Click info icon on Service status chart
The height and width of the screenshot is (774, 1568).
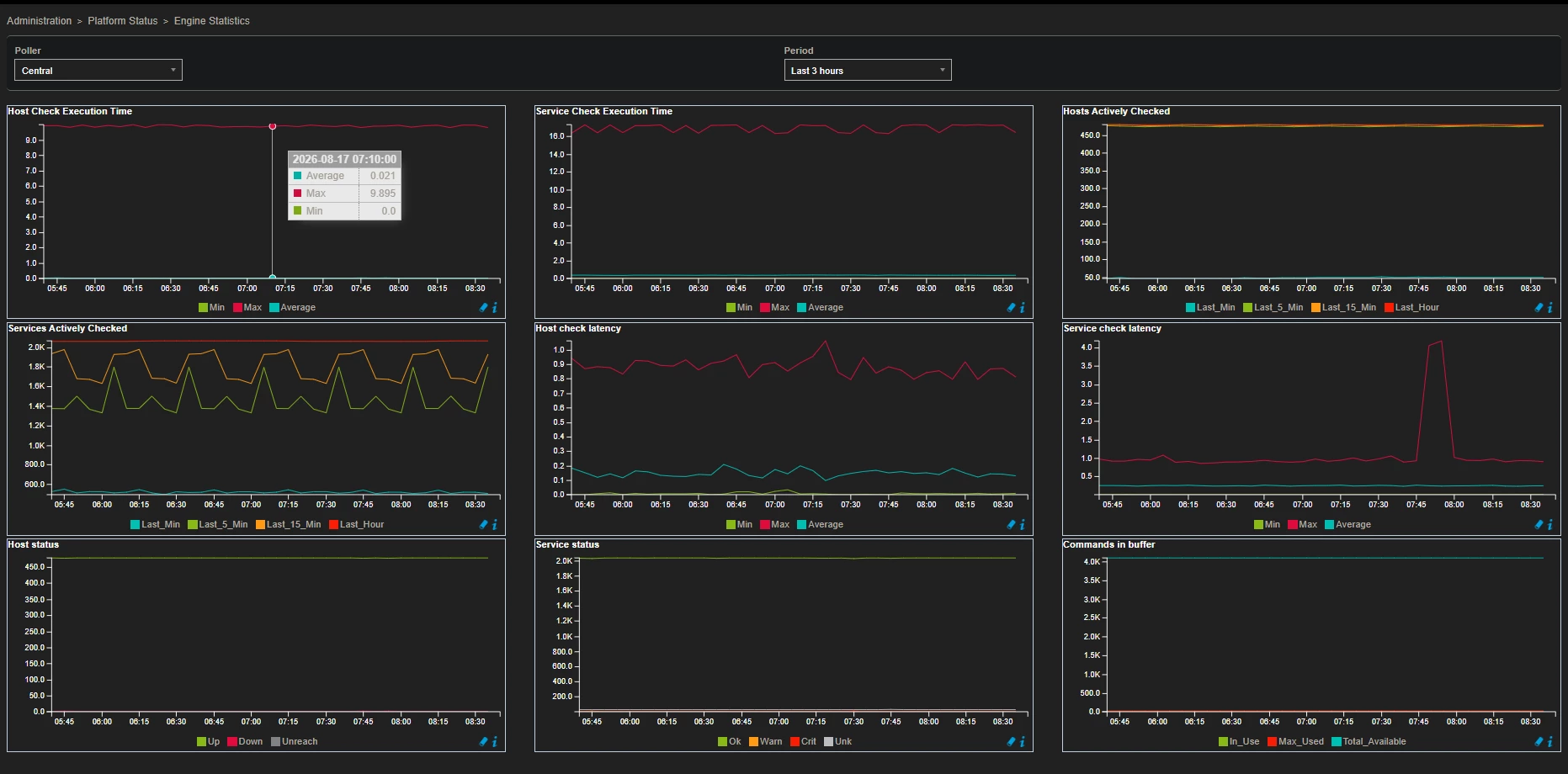click(x=1023, y=742)
